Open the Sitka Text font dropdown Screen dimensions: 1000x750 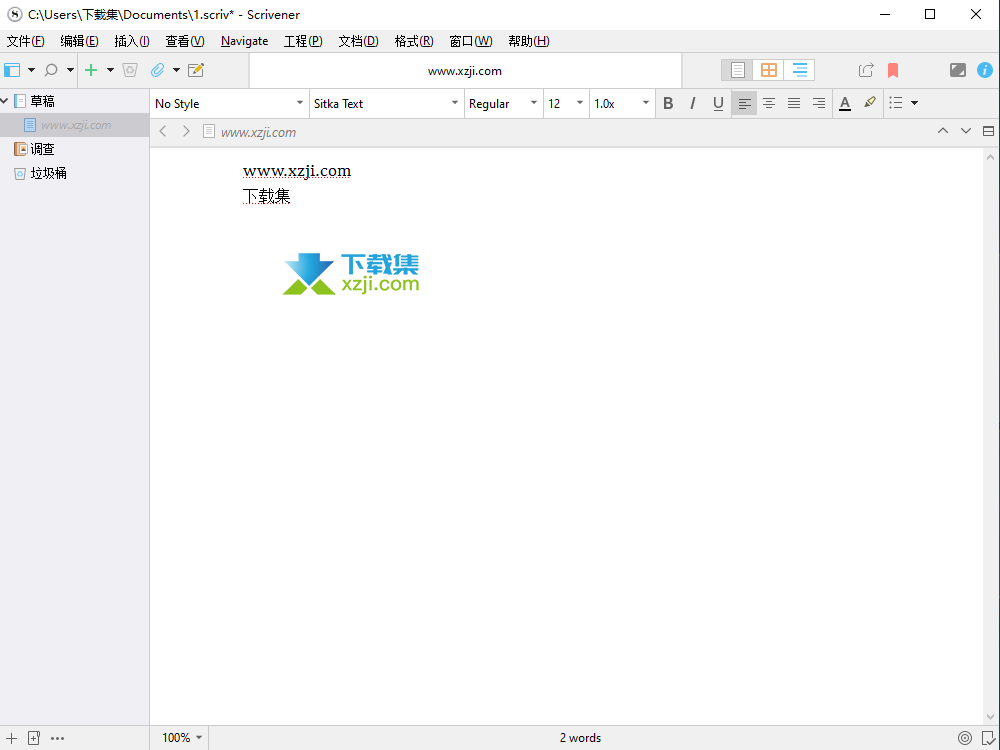click(386, 103)
